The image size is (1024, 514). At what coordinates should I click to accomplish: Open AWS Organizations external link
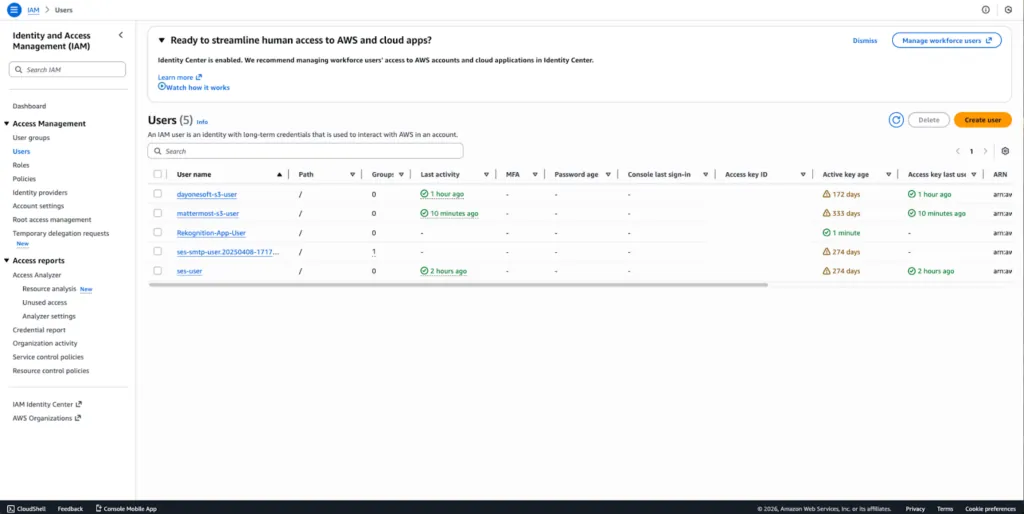click(x=46, y=418)
